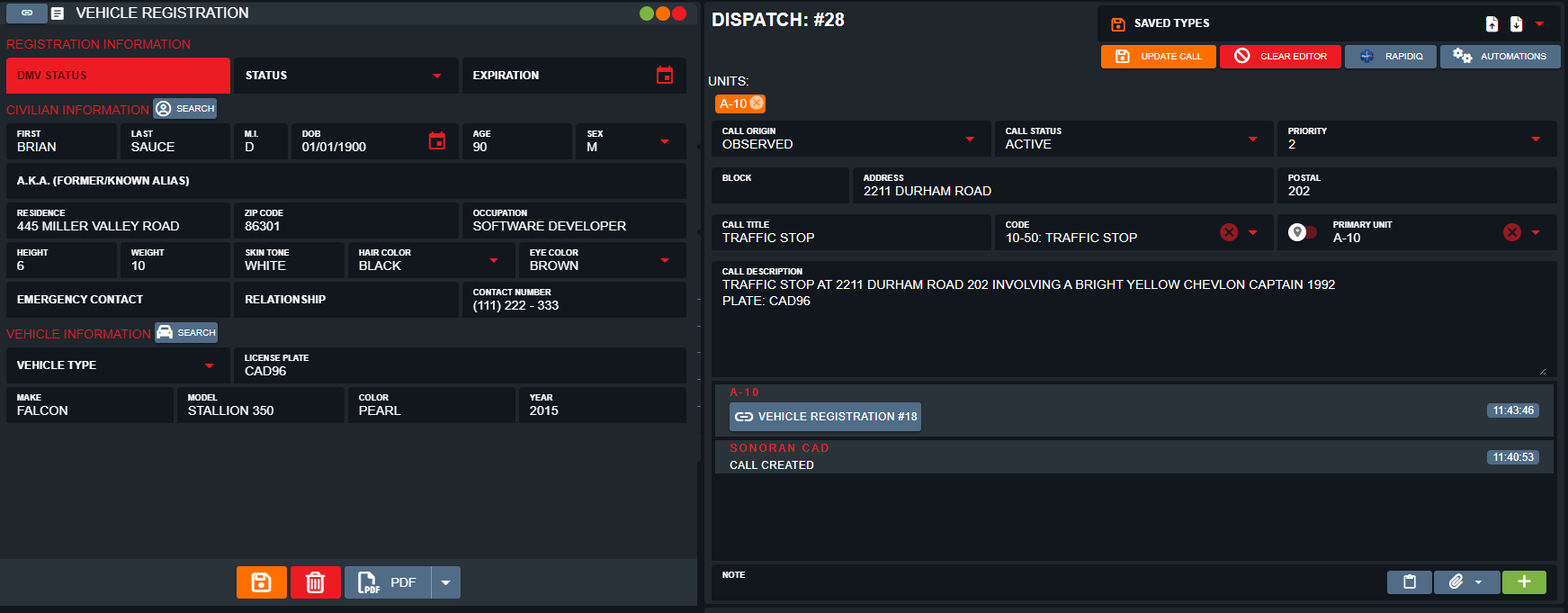Toggle the map pin location switch
1568x613 pixels.
(1302, 232)
